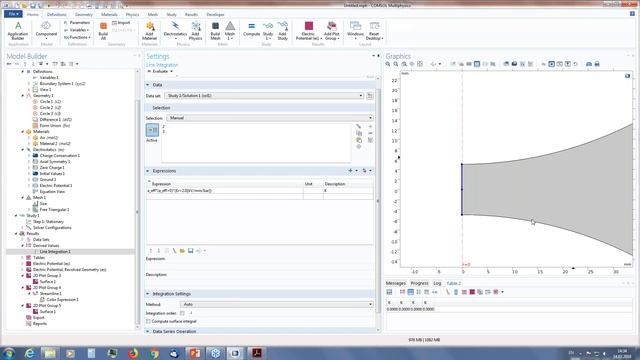640x360 pixels.
Task: Click the Add Plot Group icon
Action: (332, 31)
